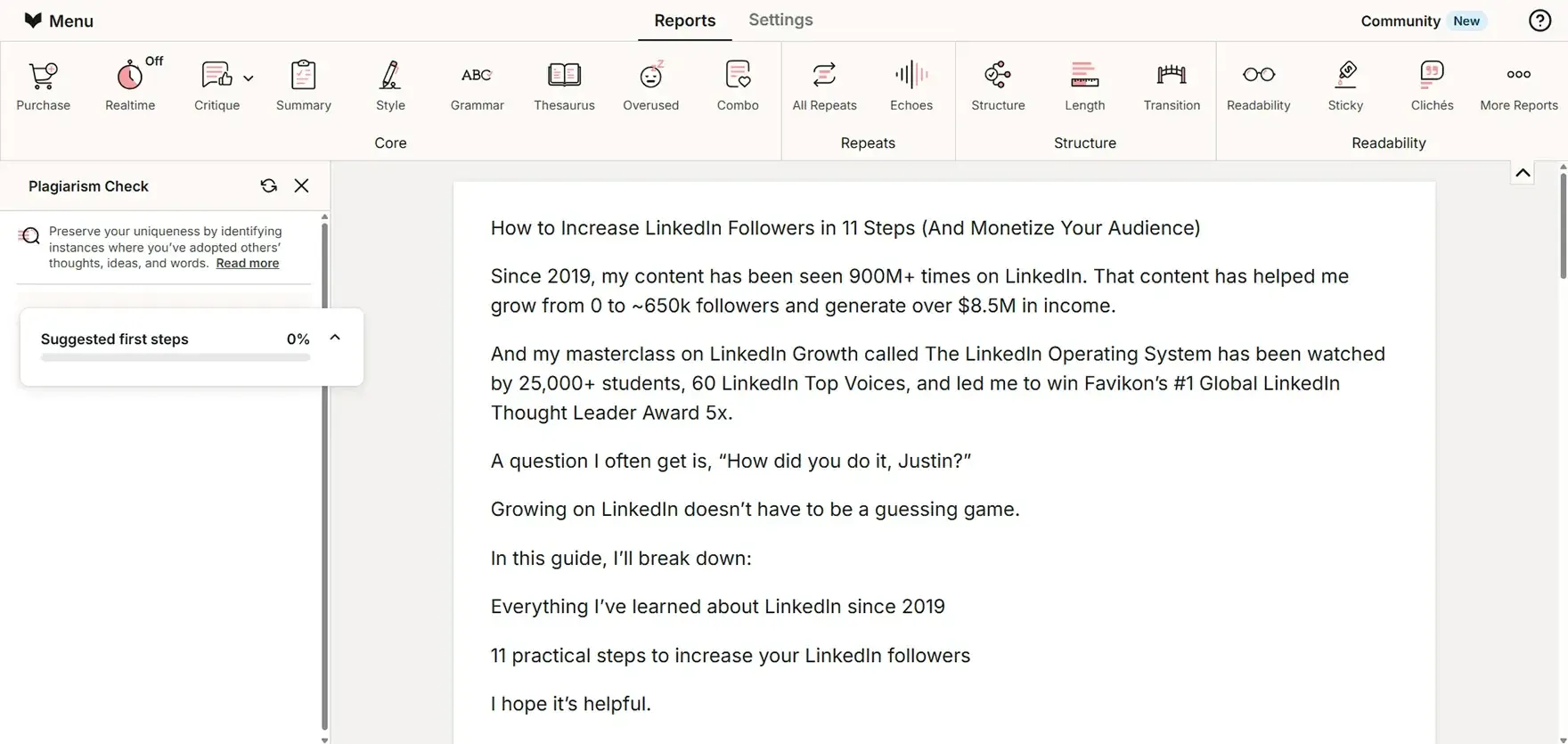Screen dimensions: 1568x744
Task: Open the Community page
Action: [1400, 20]
